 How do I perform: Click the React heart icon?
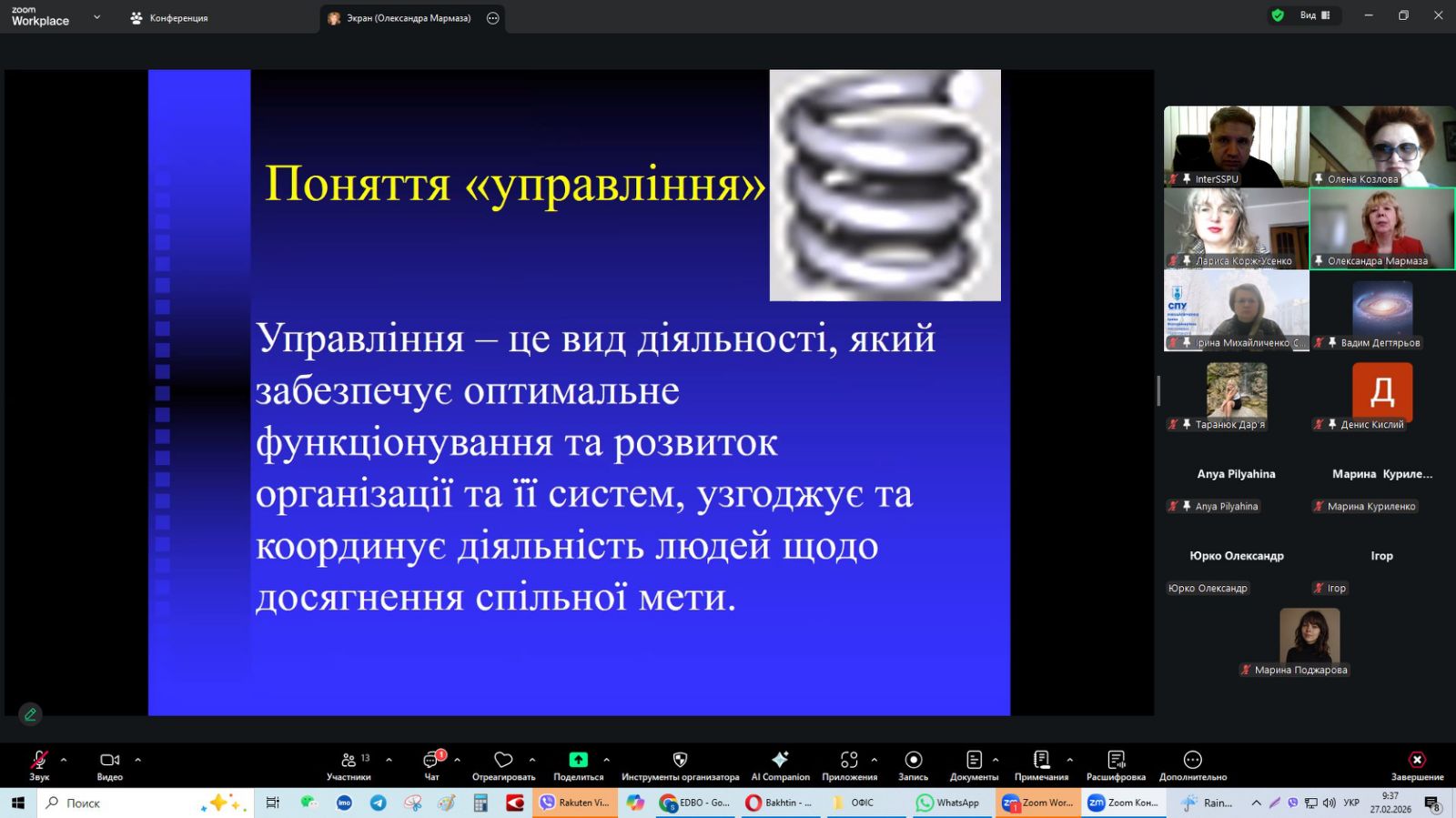503,760
